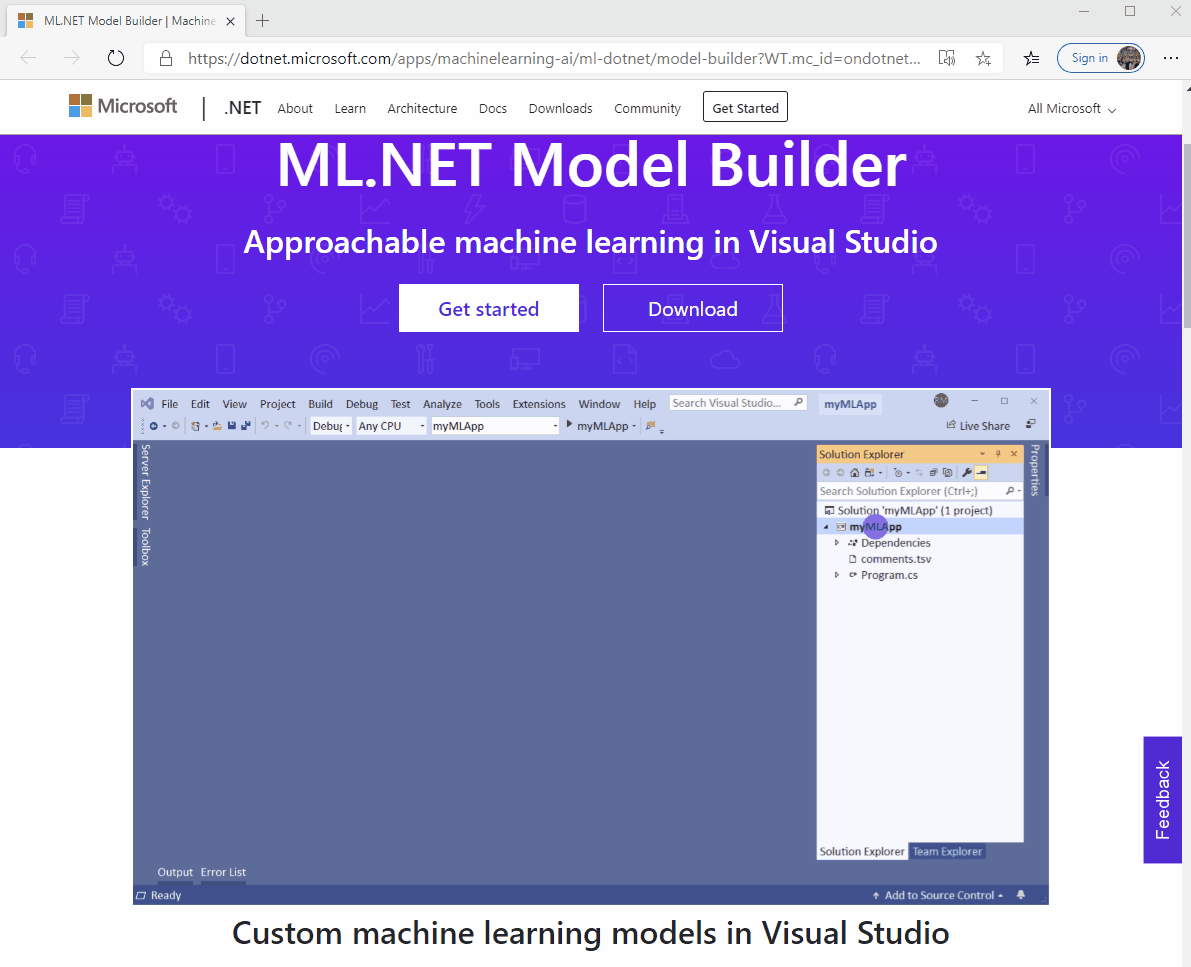Click the Solution Explorer Properties wrench icon
Image resolution: width=1191 pixels, height=967 pixels.
pos(967,472)
